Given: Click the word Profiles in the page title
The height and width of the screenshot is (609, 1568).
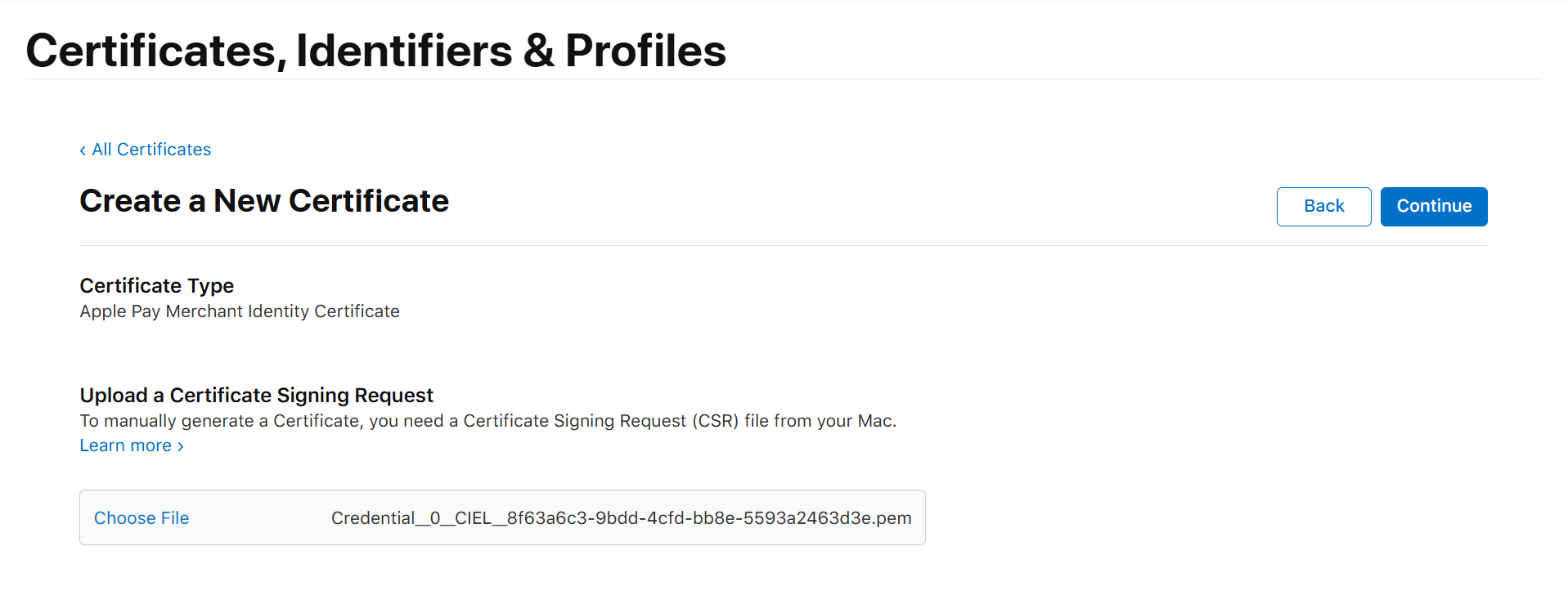Looking at the screenshot, I should click(x=645, y=51).
